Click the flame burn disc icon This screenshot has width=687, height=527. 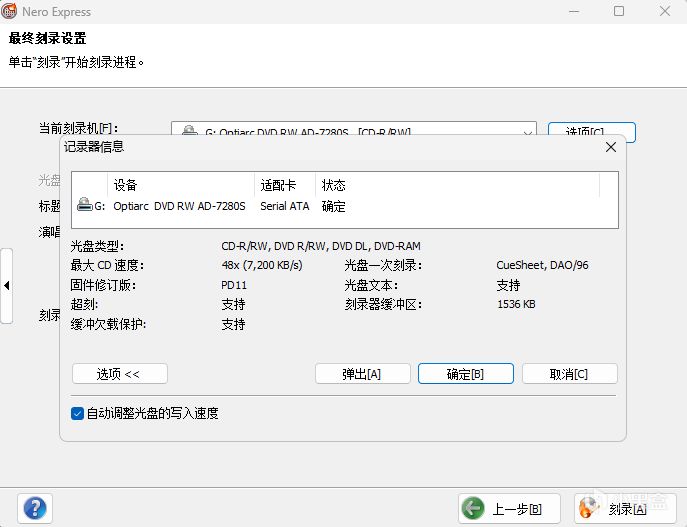(x=589, y=508)
